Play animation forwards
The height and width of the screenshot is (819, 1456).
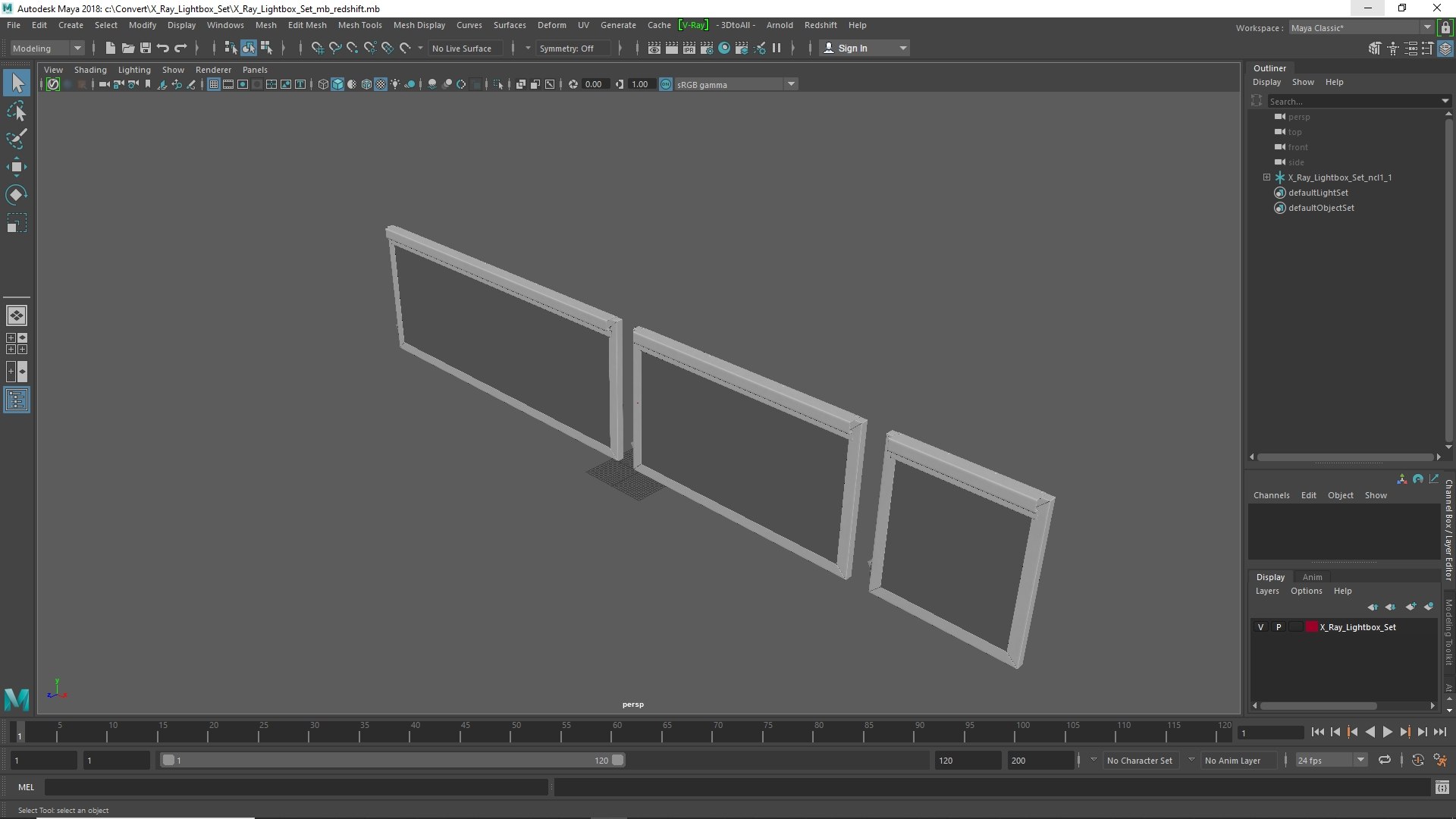1387,732
